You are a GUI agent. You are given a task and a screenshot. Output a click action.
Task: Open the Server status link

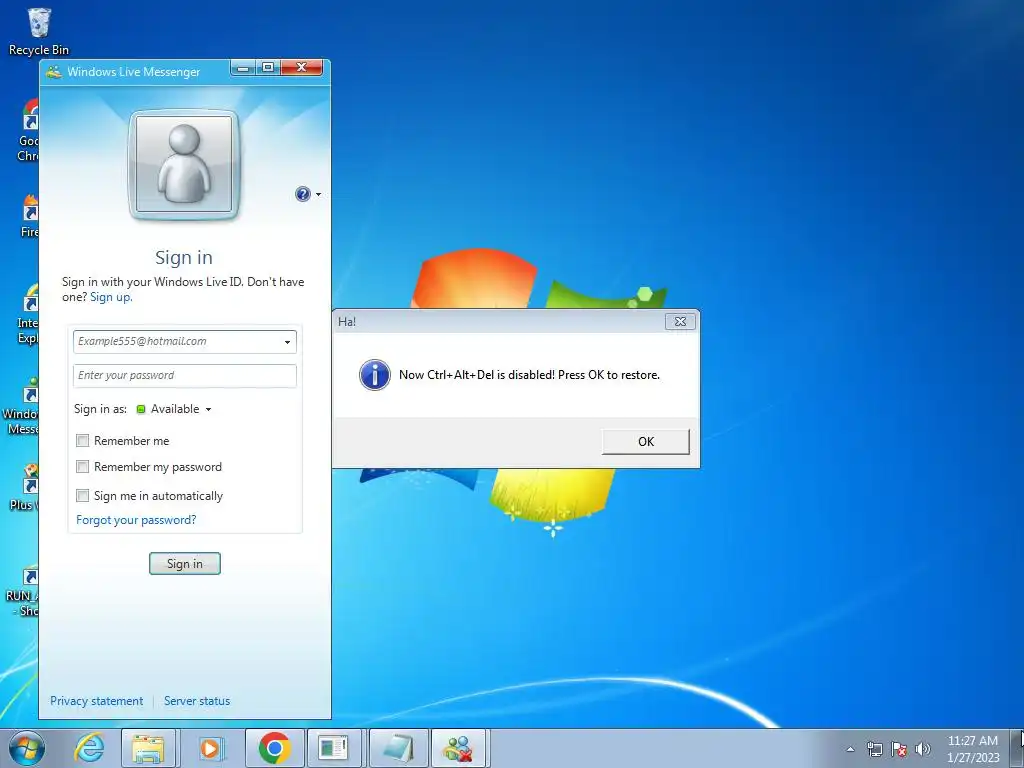pos(197,701)
